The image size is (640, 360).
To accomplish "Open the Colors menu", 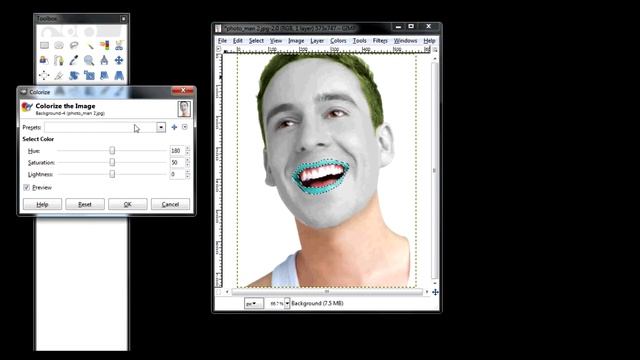I will click(338, 41).
